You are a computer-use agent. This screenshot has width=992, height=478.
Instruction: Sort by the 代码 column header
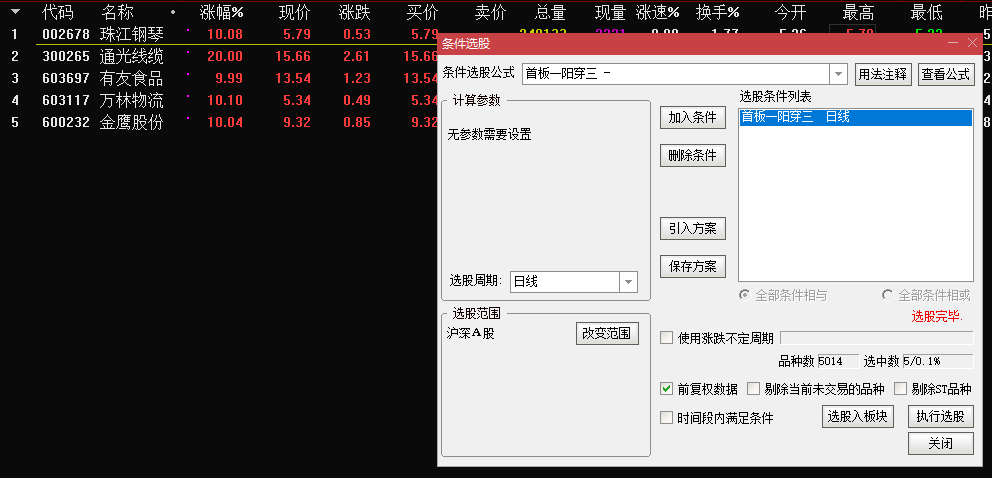click(58, 11)
